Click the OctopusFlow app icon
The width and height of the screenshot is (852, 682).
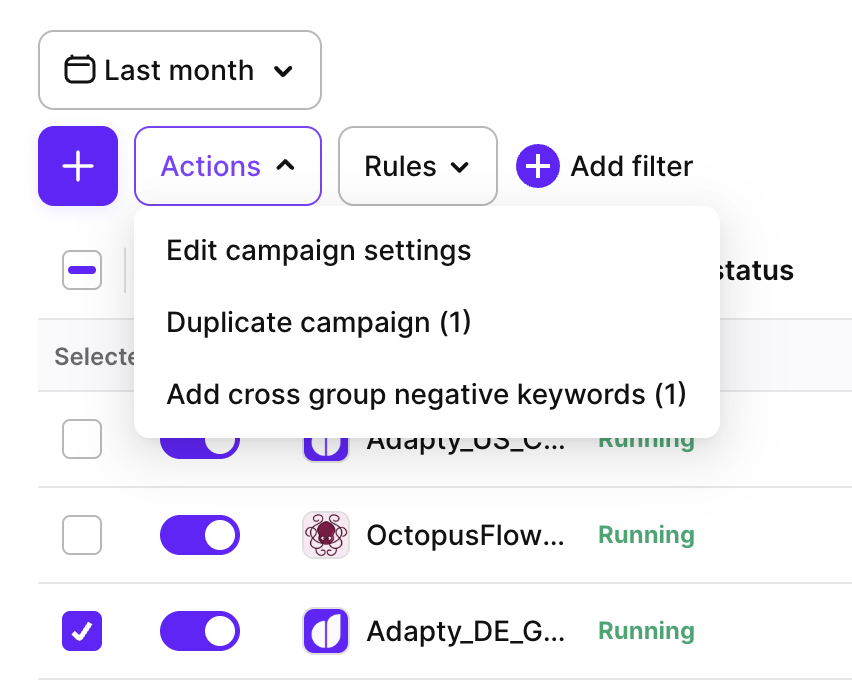326,535
